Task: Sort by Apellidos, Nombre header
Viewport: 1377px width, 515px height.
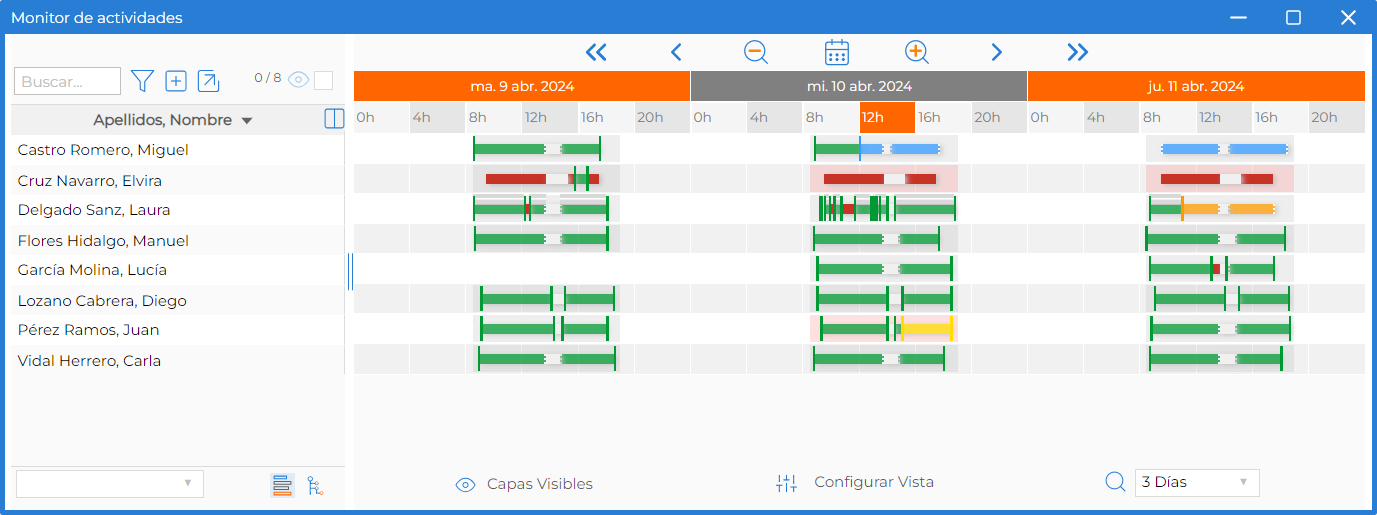Action: (172, 120)
